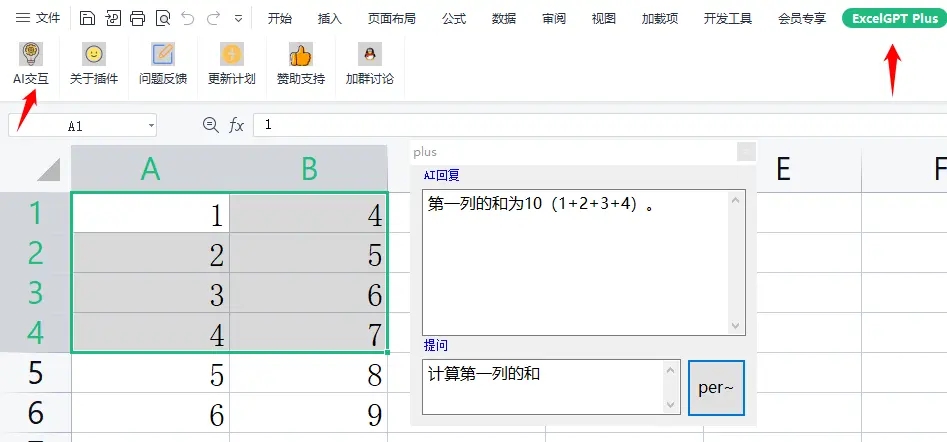947x442 pixels.
Task: Click the 提问 question input box
Action: click(542, 386)
